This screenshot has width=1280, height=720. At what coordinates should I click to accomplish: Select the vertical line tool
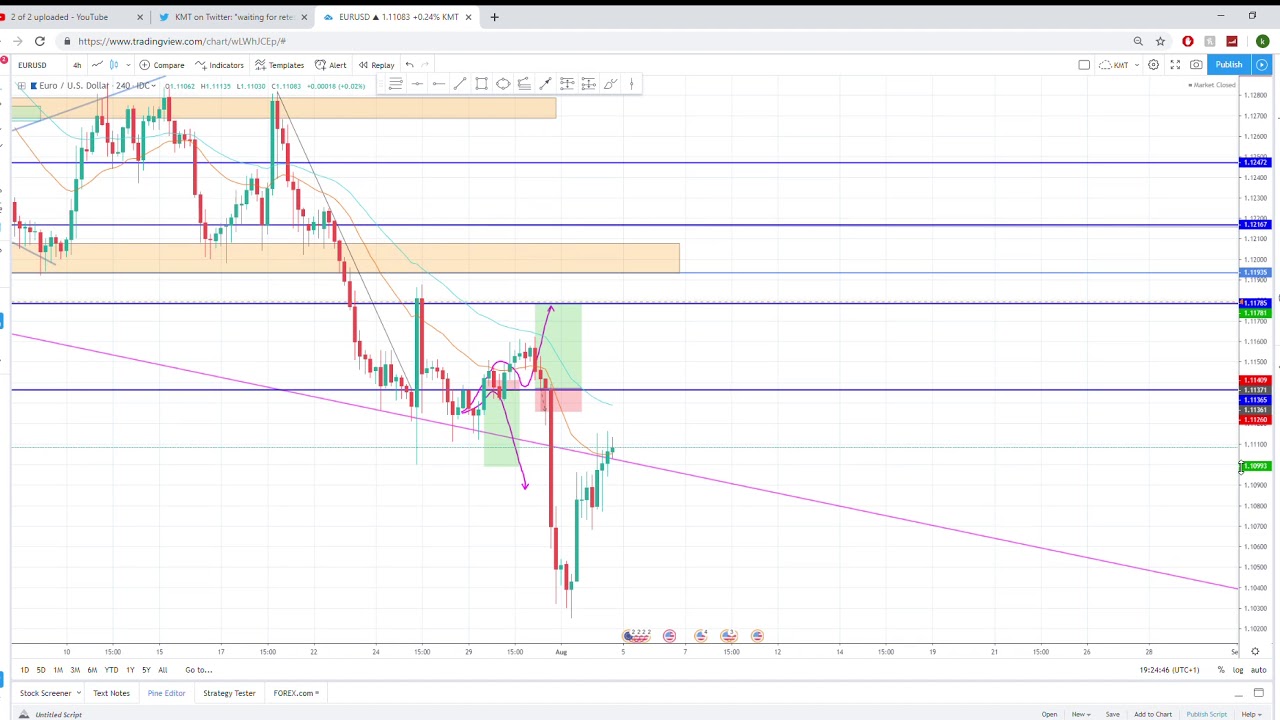coord(631,84)
